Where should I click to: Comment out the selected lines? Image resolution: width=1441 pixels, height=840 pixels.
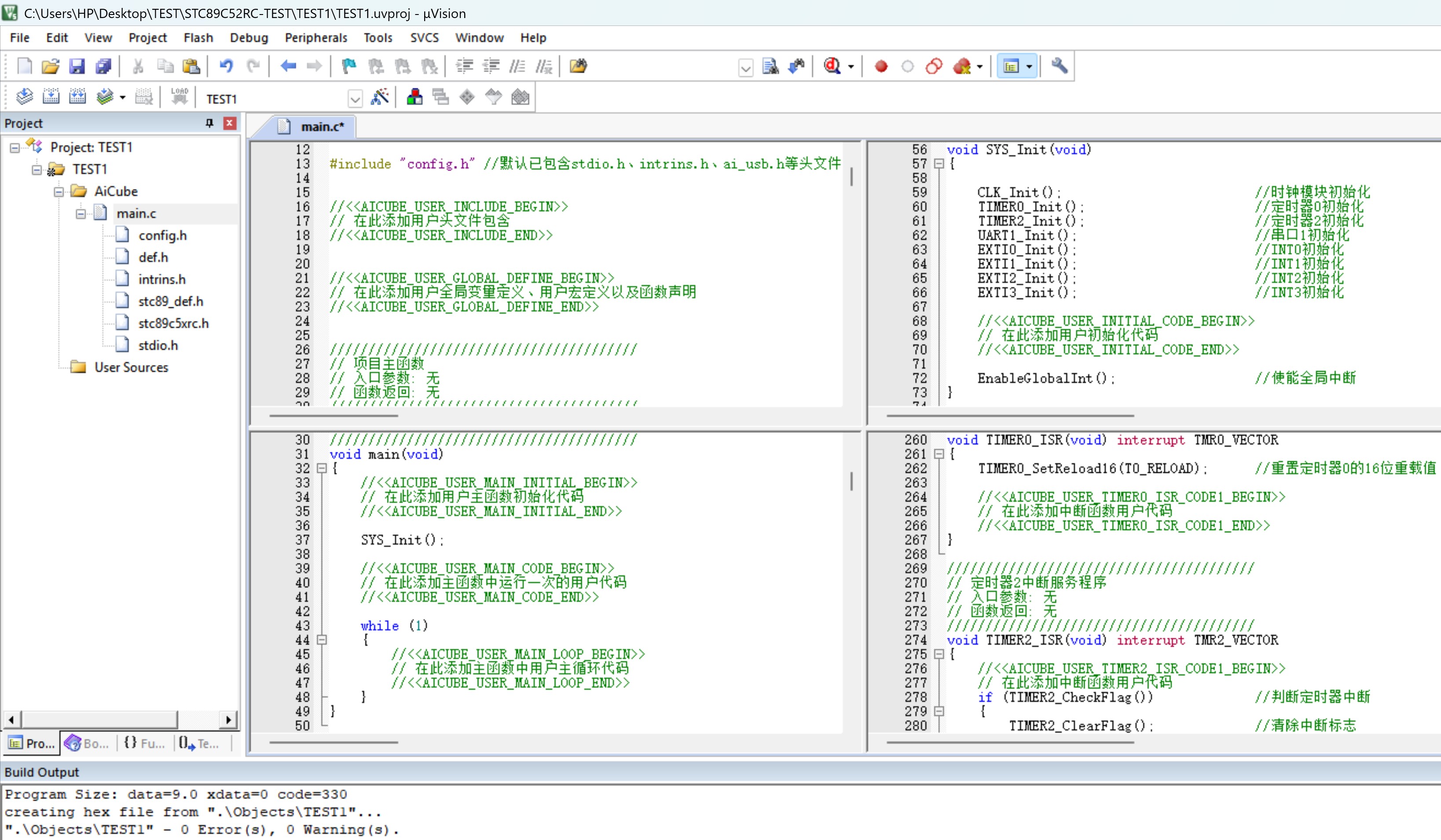click(517, 66)
